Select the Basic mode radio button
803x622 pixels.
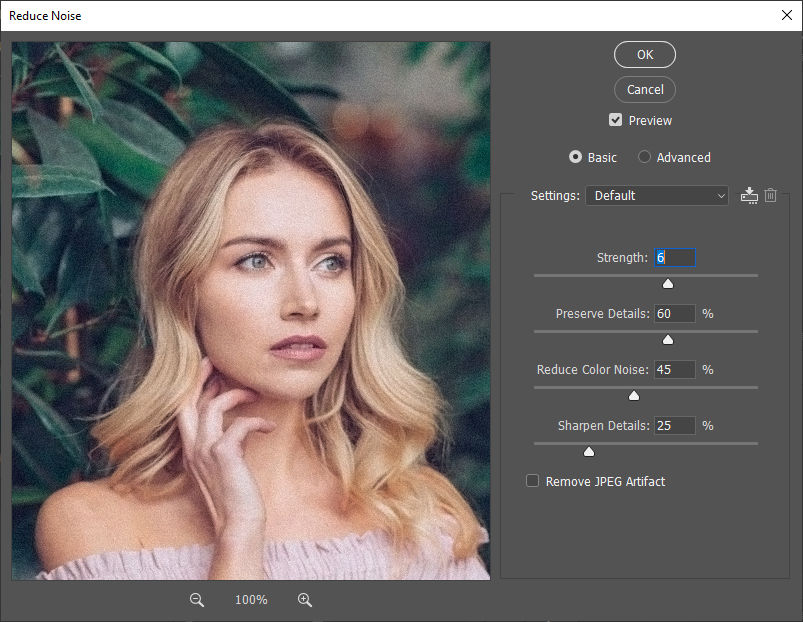(x=575, y=157)
